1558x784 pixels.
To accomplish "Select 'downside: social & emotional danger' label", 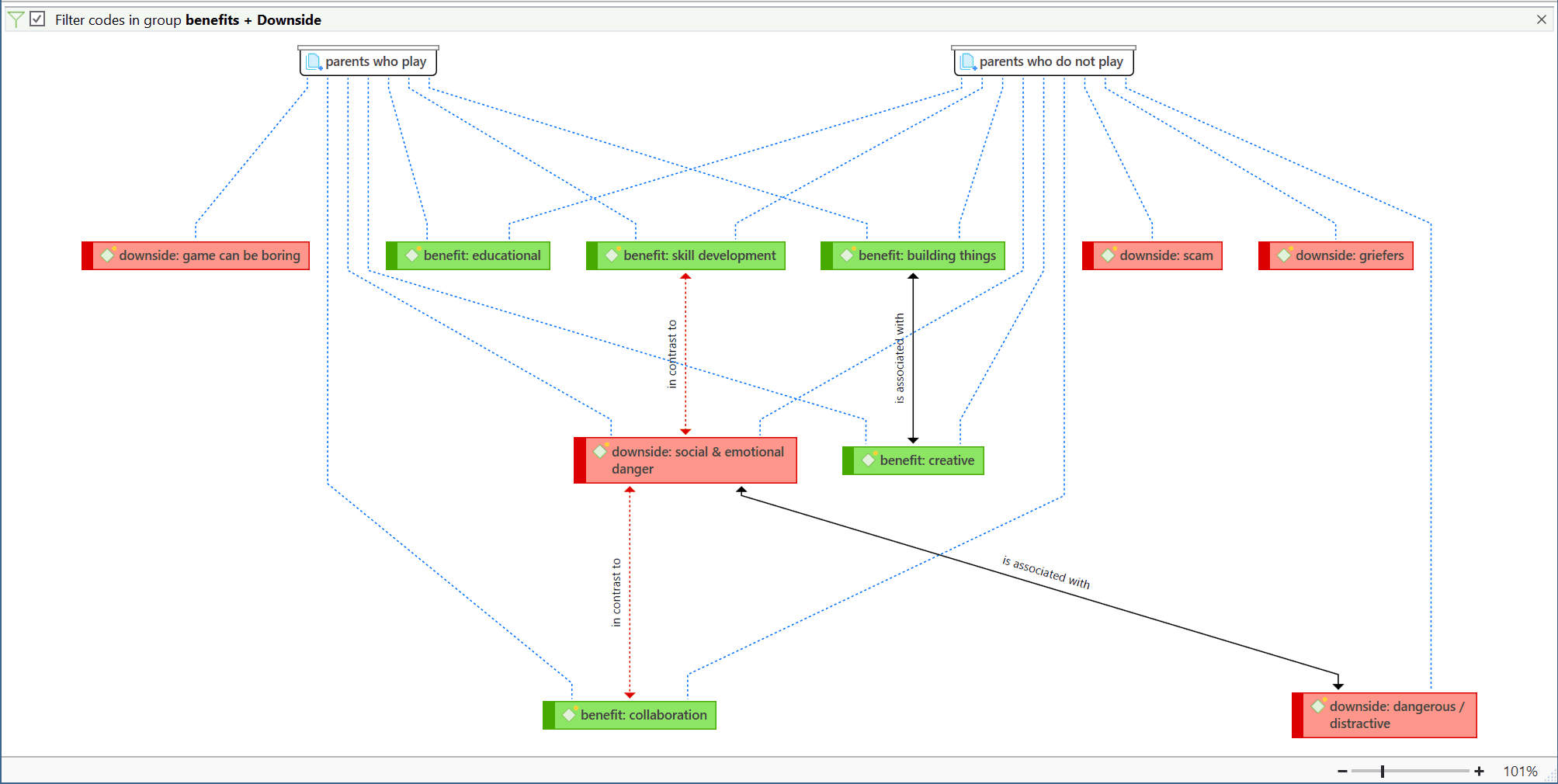I will point(697,460).
